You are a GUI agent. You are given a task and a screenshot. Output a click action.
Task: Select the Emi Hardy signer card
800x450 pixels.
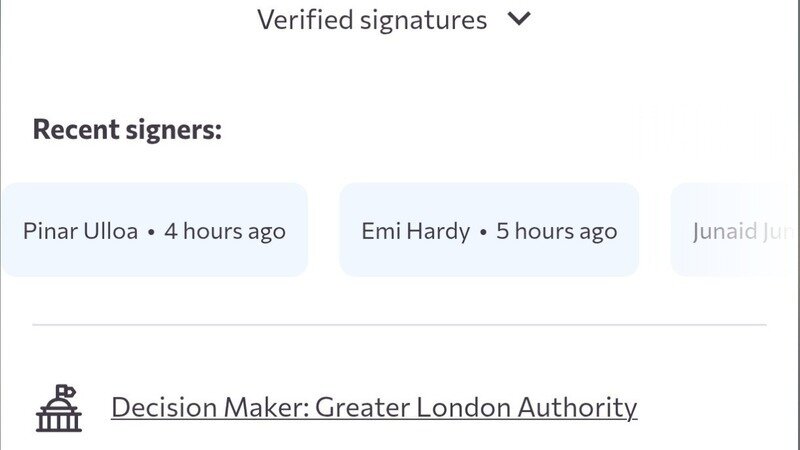pyautogui.click(x=489, y=230)
